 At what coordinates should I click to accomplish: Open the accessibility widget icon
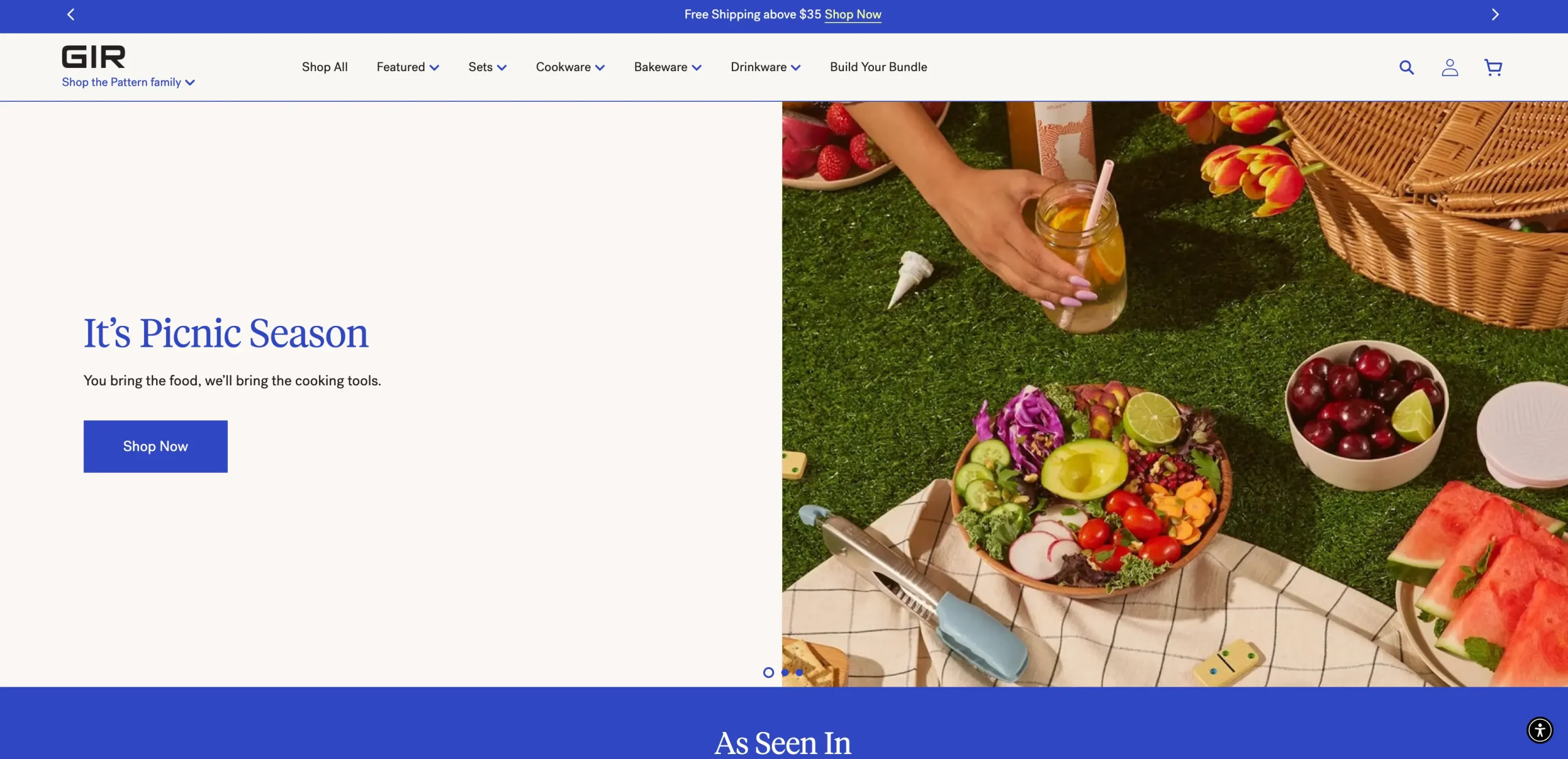point(1539,730)
